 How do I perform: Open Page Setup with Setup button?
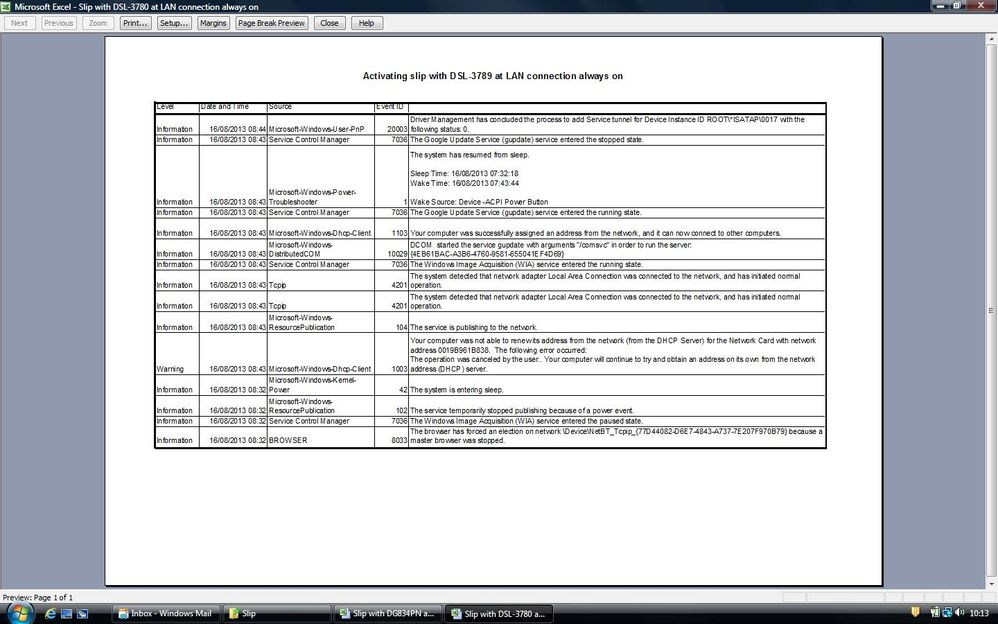pos(172,22)
